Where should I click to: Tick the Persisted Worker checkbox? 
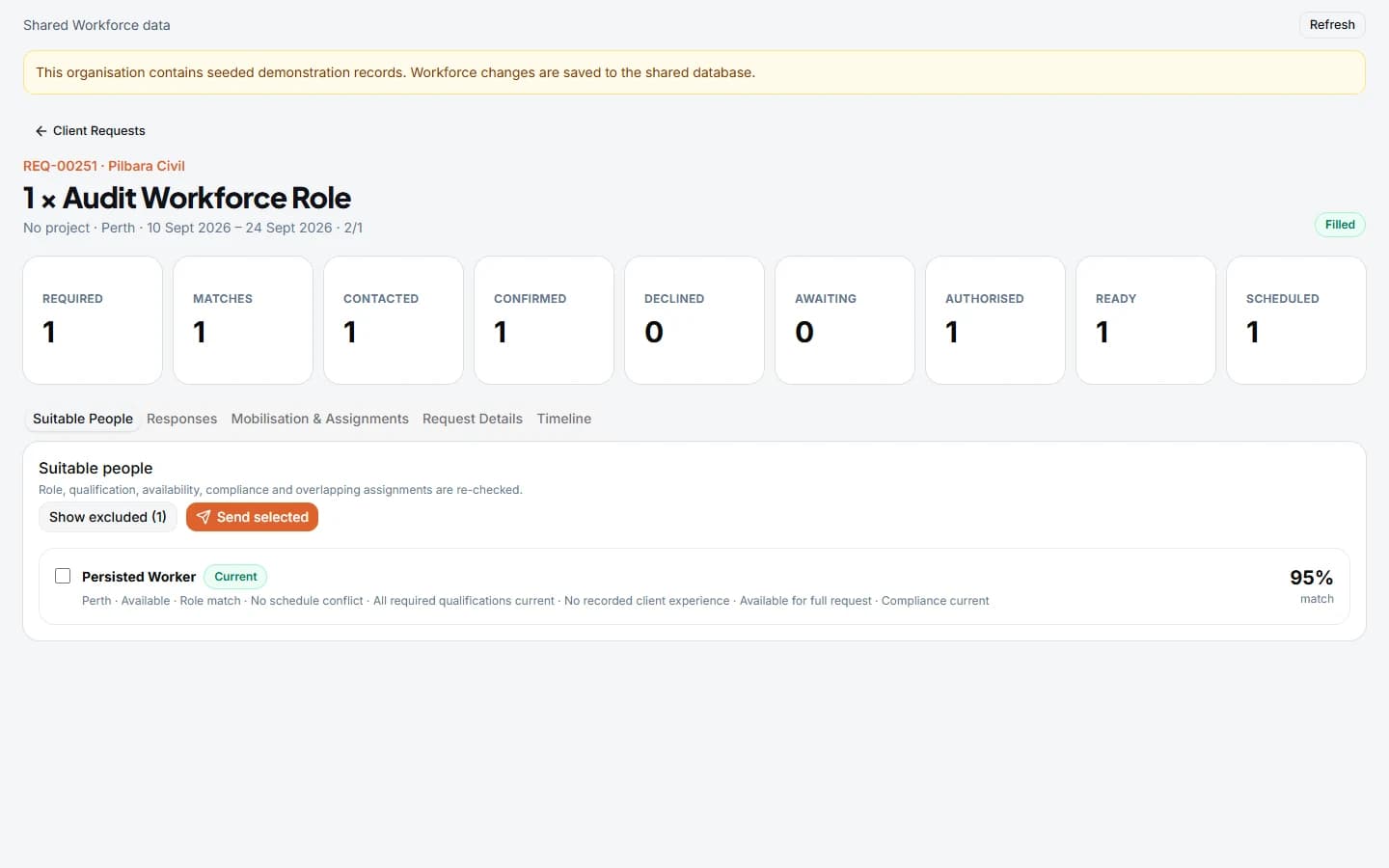(63, 576)
